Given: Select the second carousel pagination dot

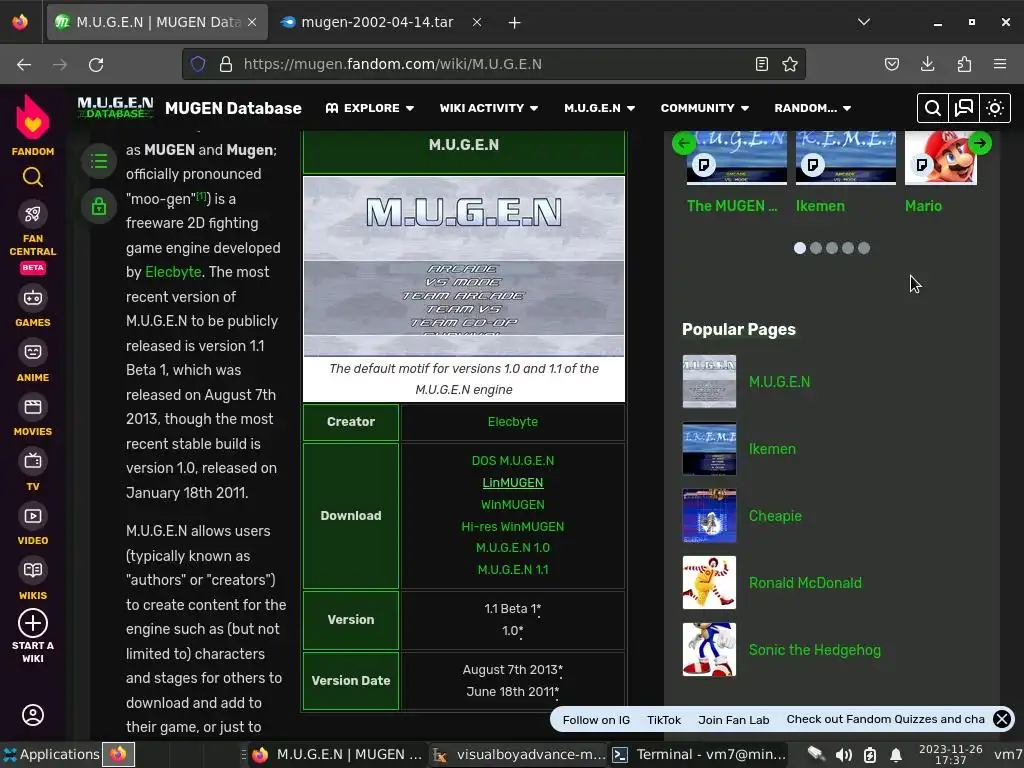Looking at the screenshot, I should (x=816, y=248).
